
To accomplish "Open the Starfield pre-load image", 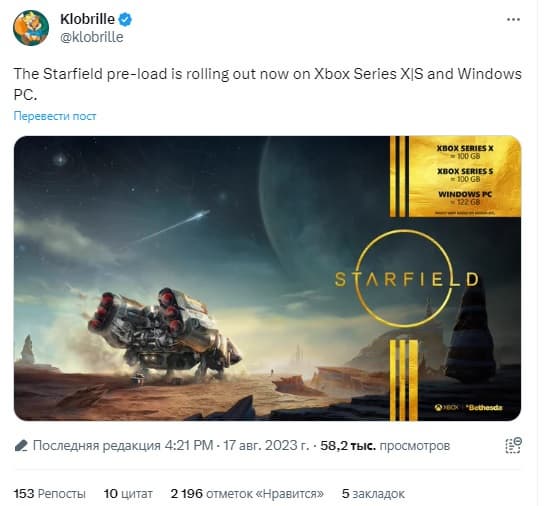I will pos(267,278).
